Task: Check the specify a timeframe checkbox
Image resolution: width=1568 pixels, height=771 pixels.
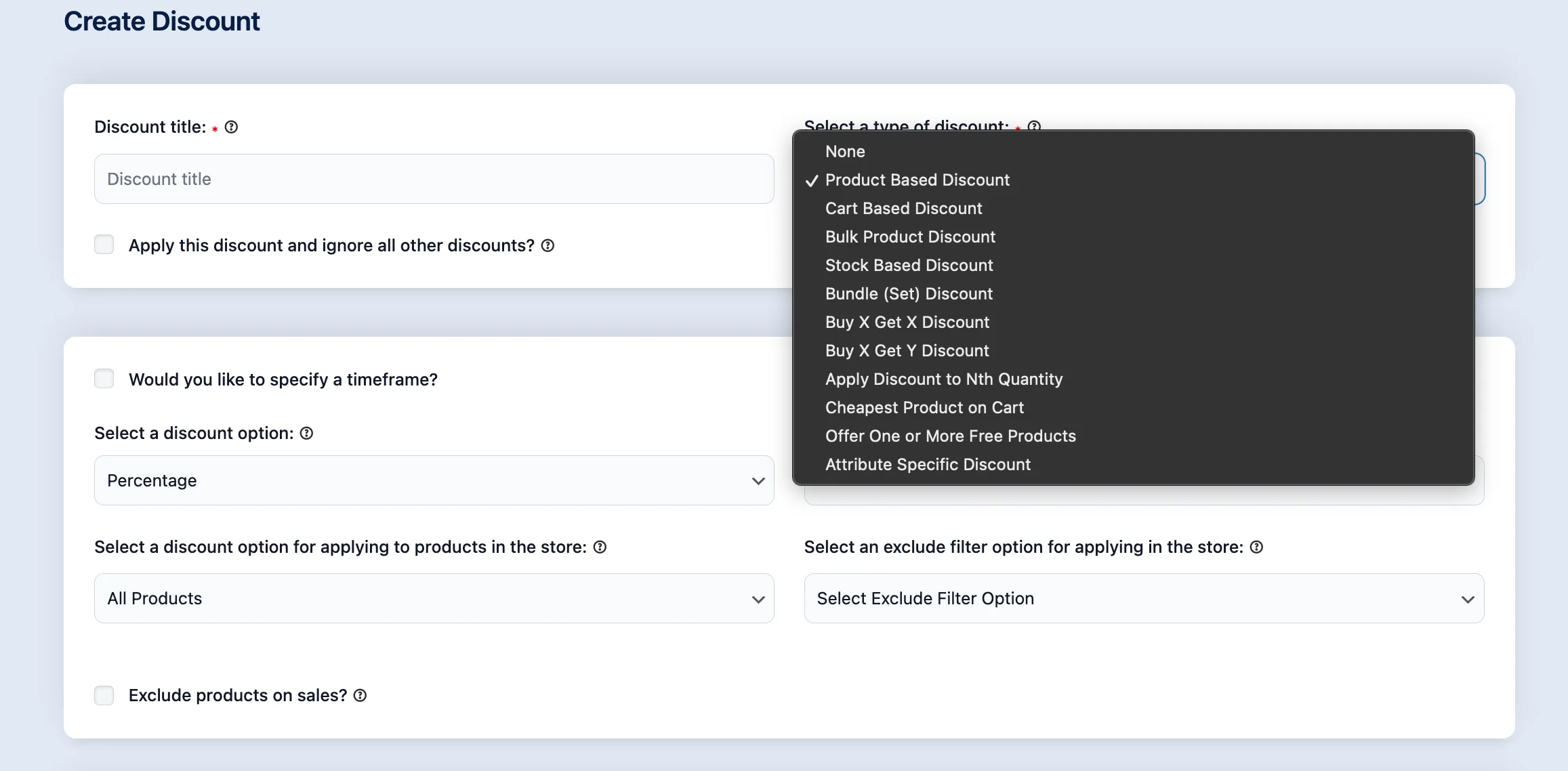Action: tap(104, 379)
